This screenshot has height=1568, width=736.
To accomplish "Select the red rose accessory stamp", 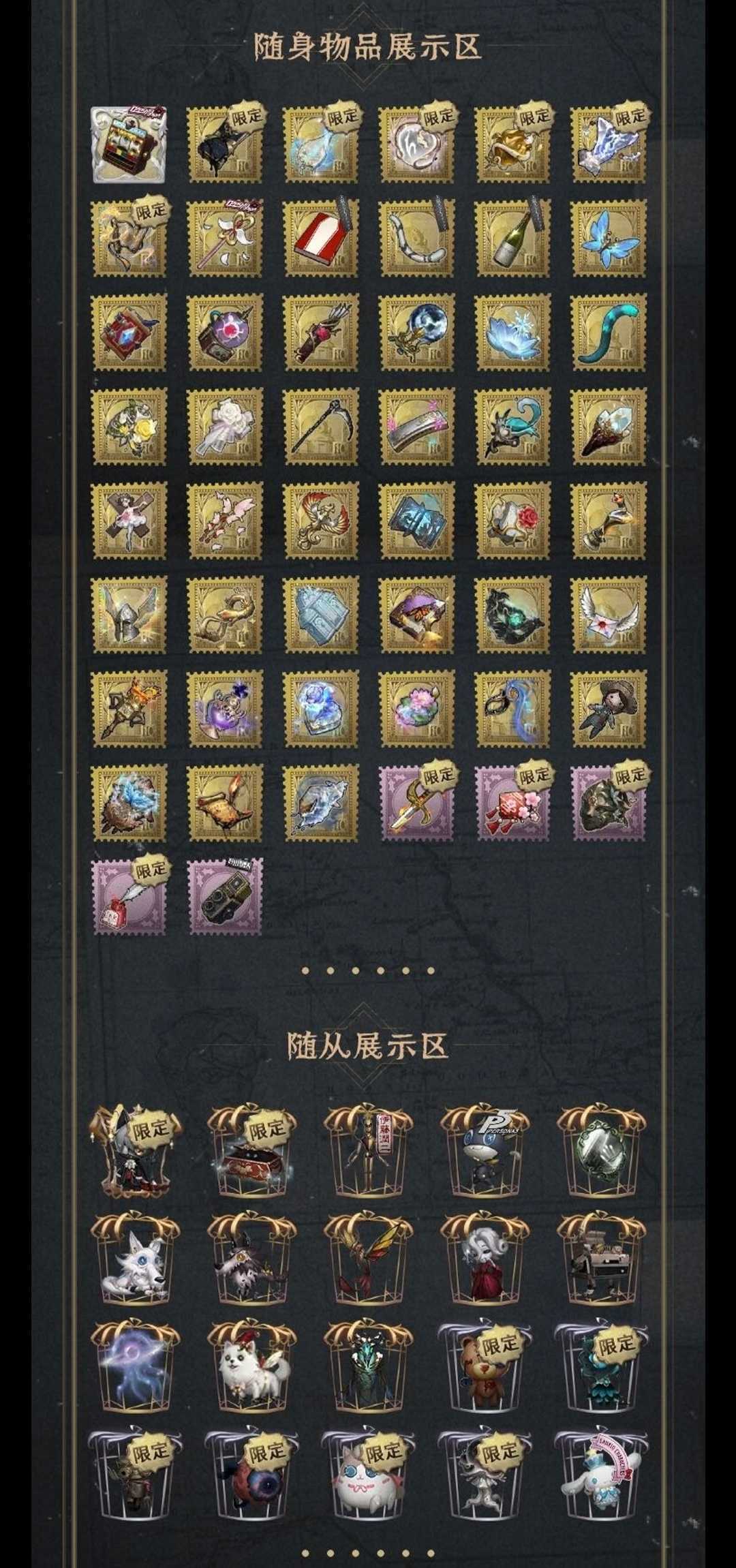I will click(512, 521).
